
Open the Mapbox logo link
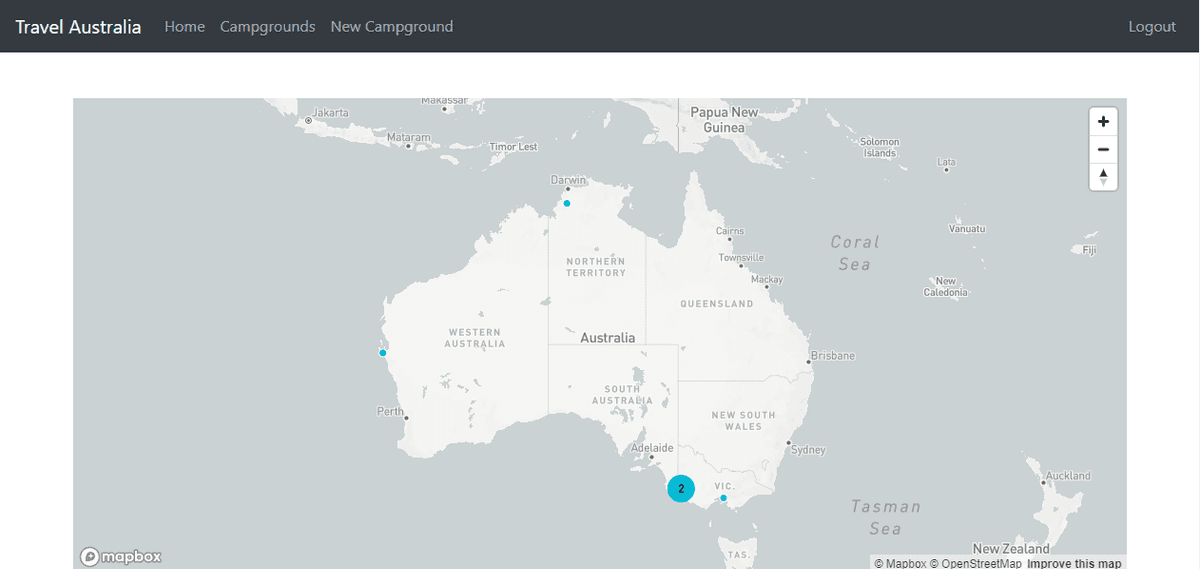point(121,556)
